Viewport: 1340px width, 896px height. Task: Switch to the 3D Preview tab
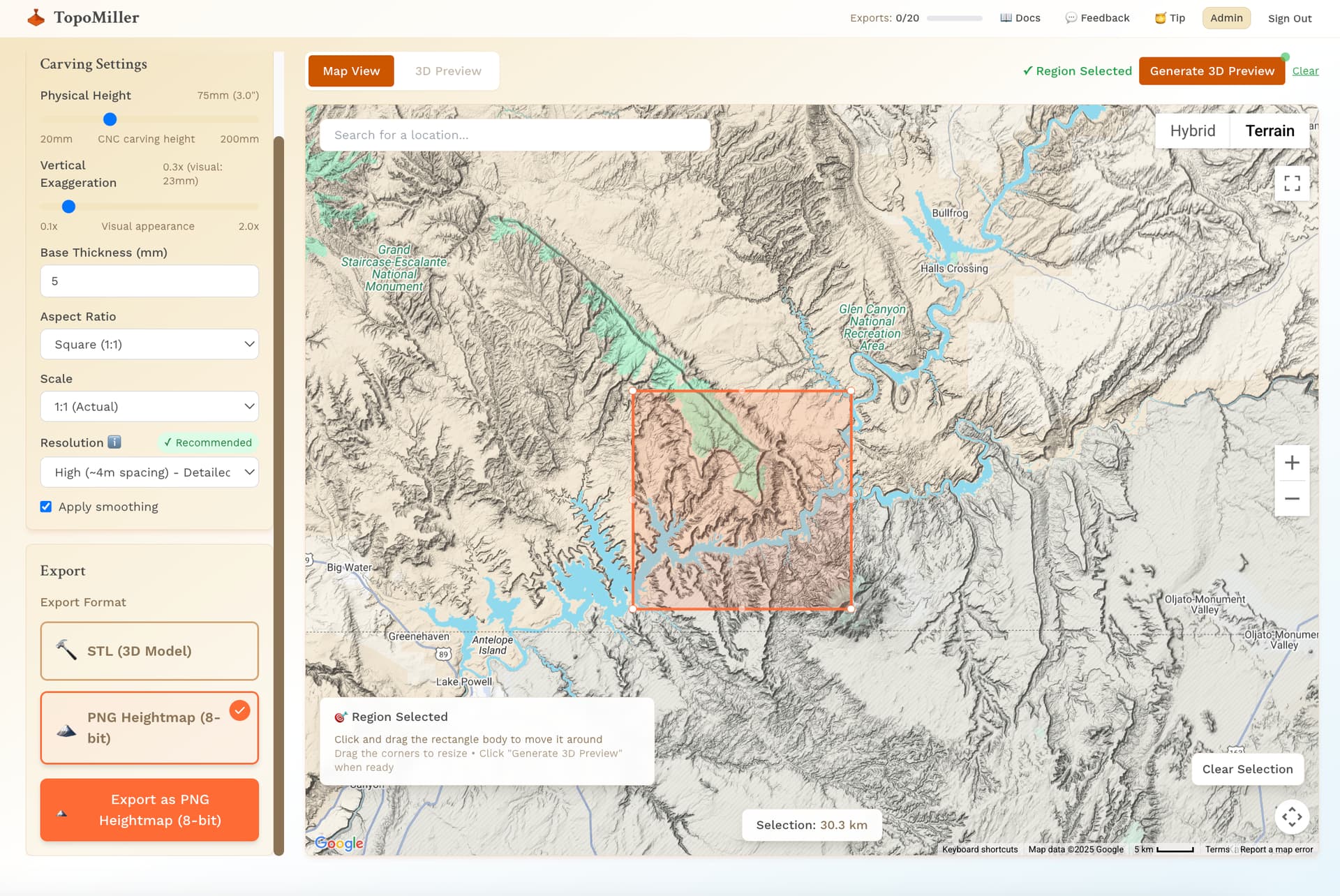[448, 71]
